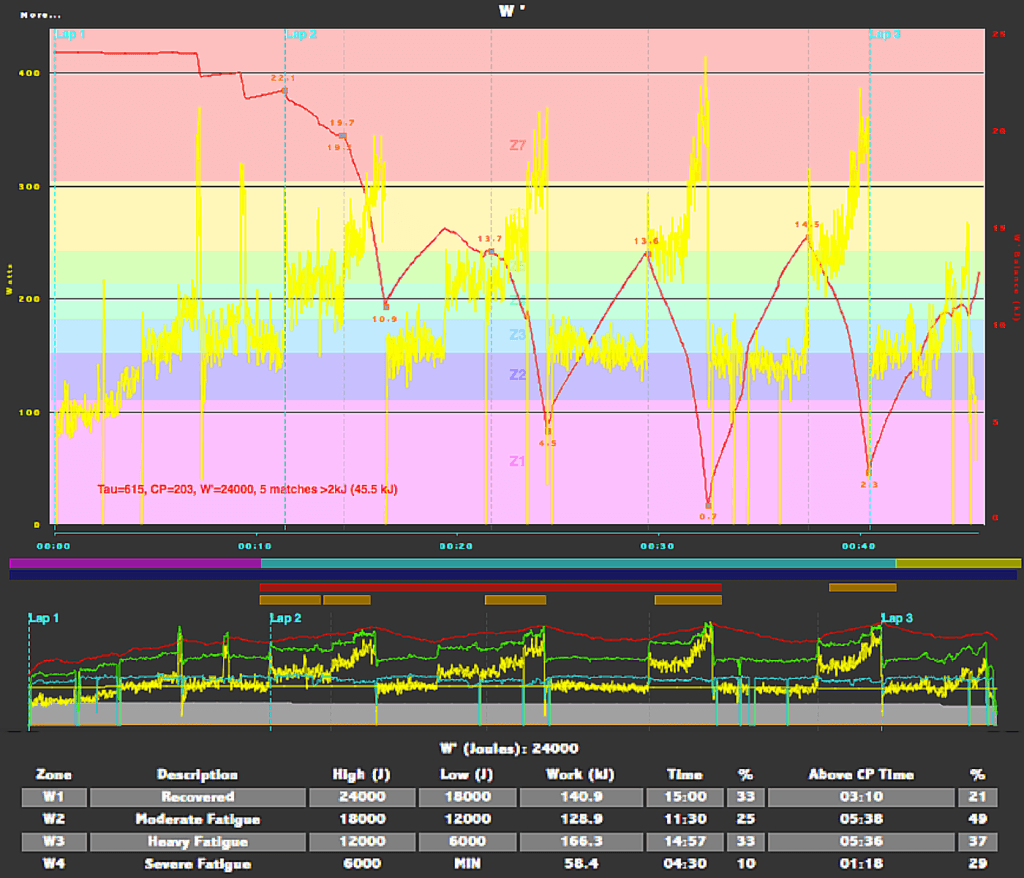This screenshot has height=878, width=1024.
Task: Click the 58.4 work value
Action: [581, 864]
